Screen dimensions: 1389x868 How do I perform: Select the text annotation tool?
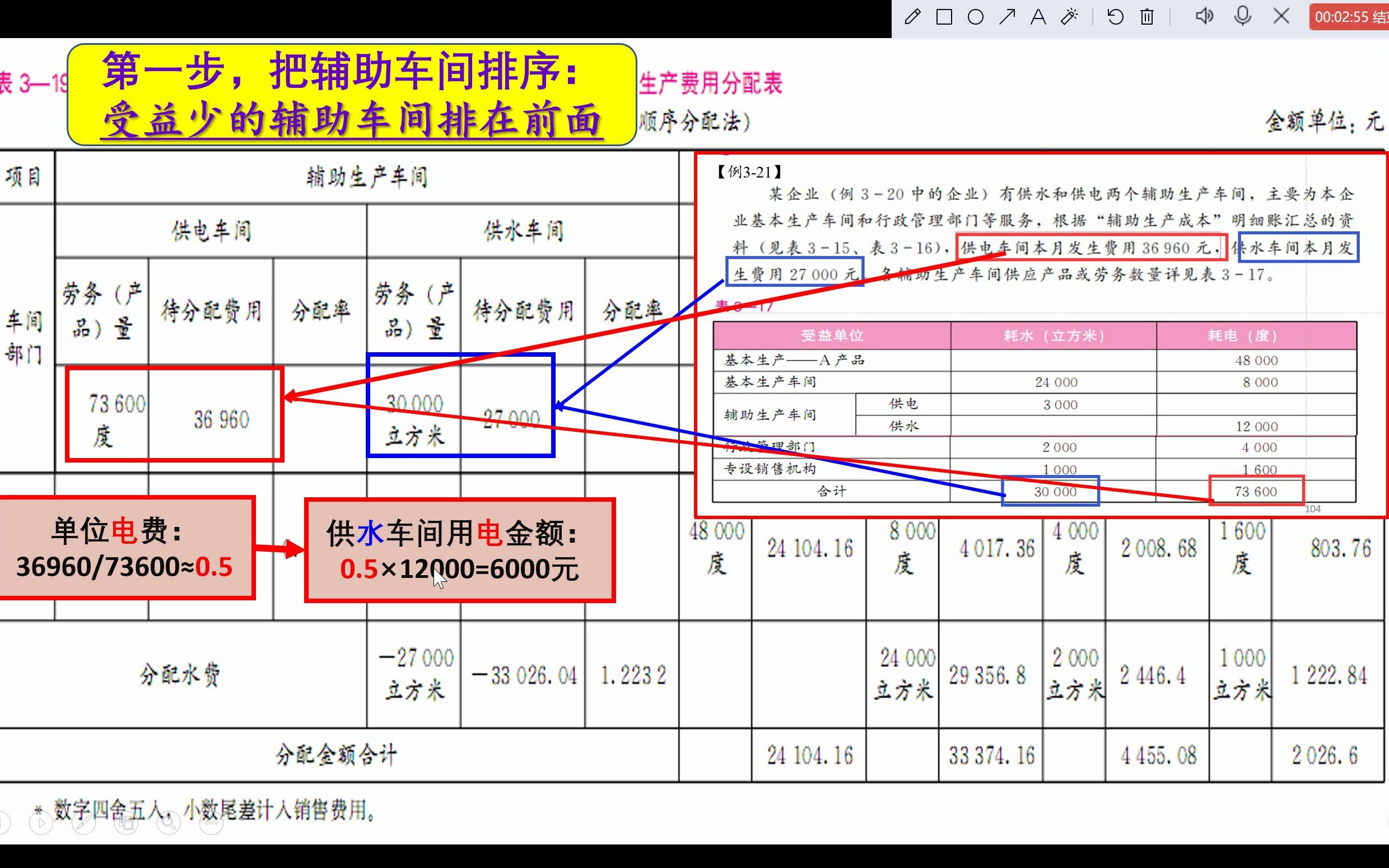click(1038, 17)
